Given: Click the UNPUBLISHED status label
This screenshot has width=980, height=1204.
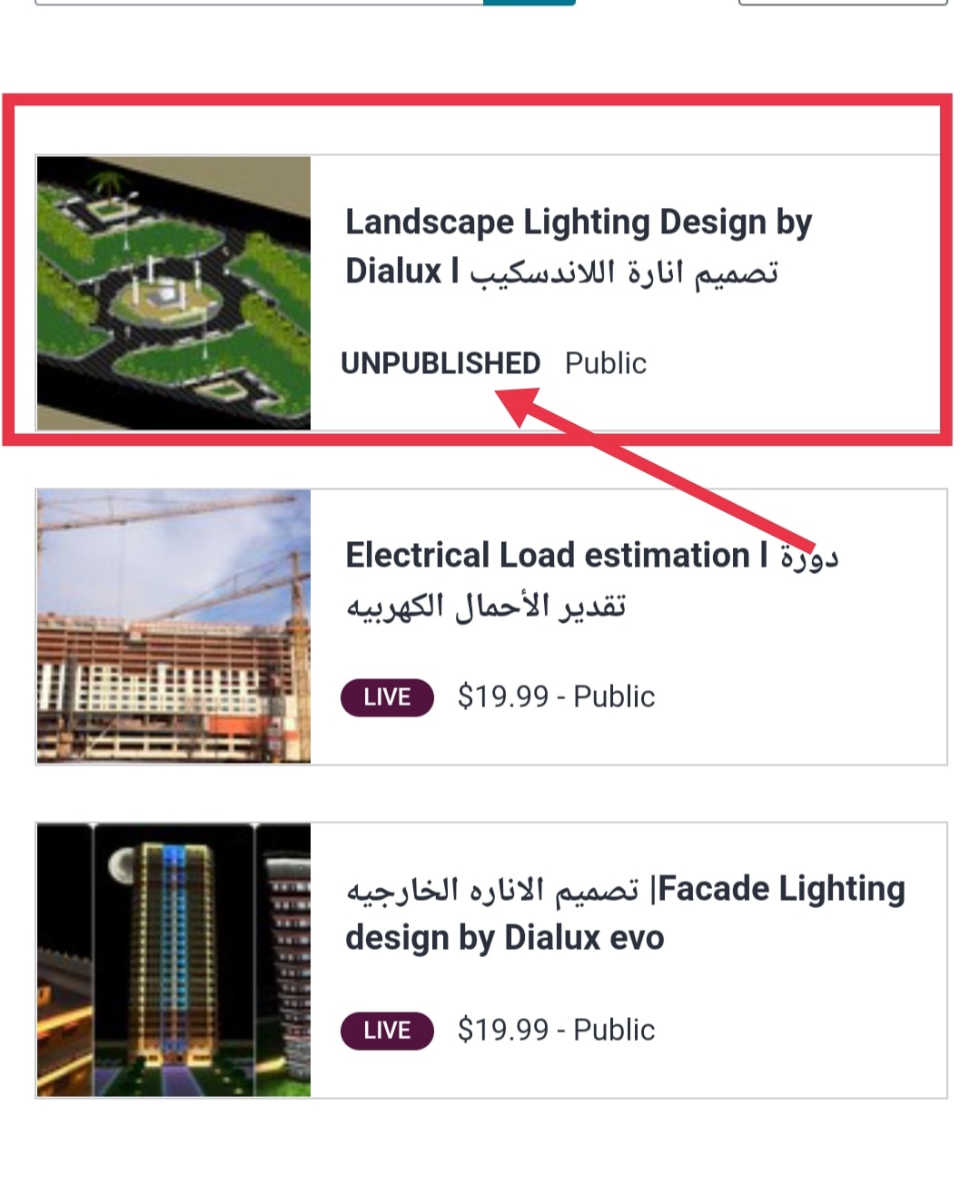Looking at the screenshot, I should click(441, 363).
